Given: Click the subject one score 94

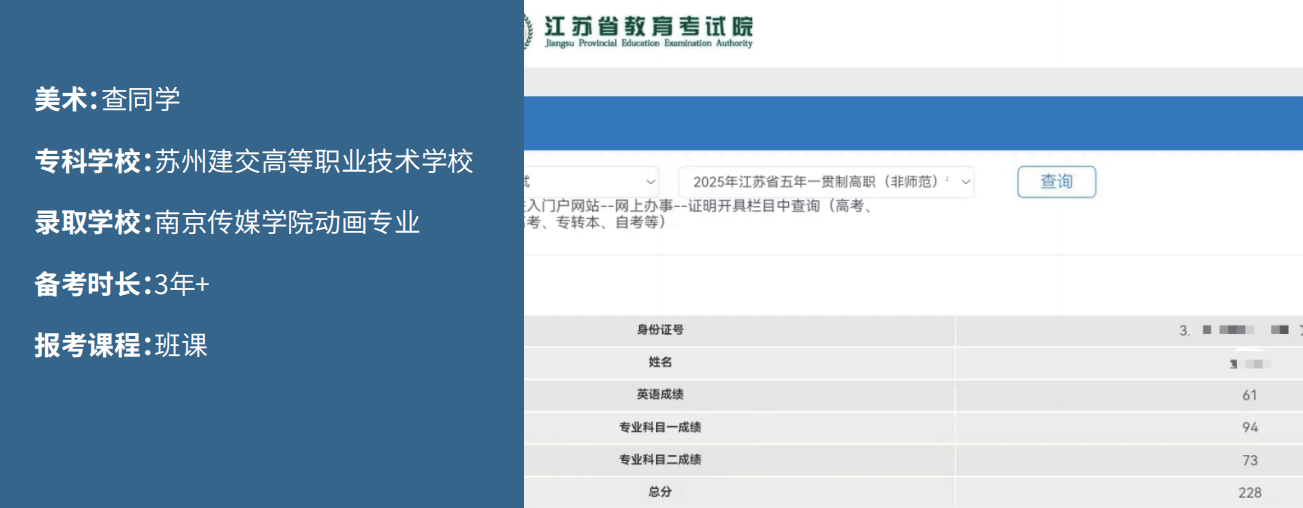Looking at the screenshot, I should point(1249,427).
